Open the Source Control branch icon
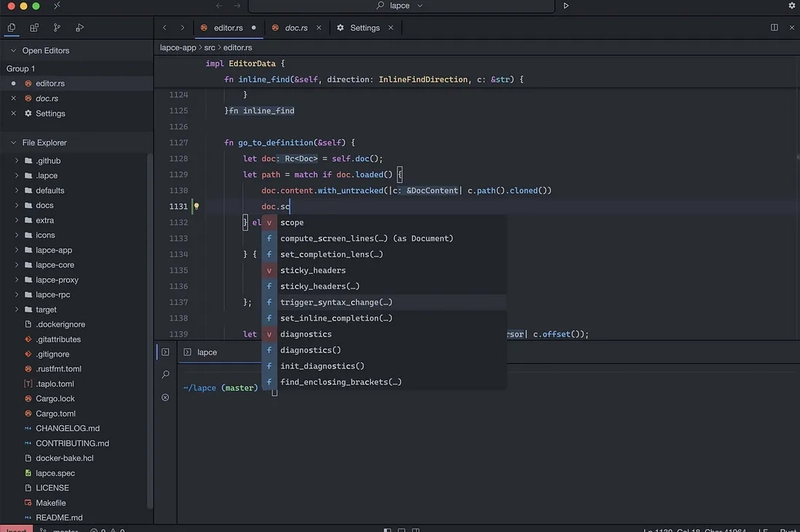The height and width of the screenshot is (532, 800). click(x=57, y=28)
